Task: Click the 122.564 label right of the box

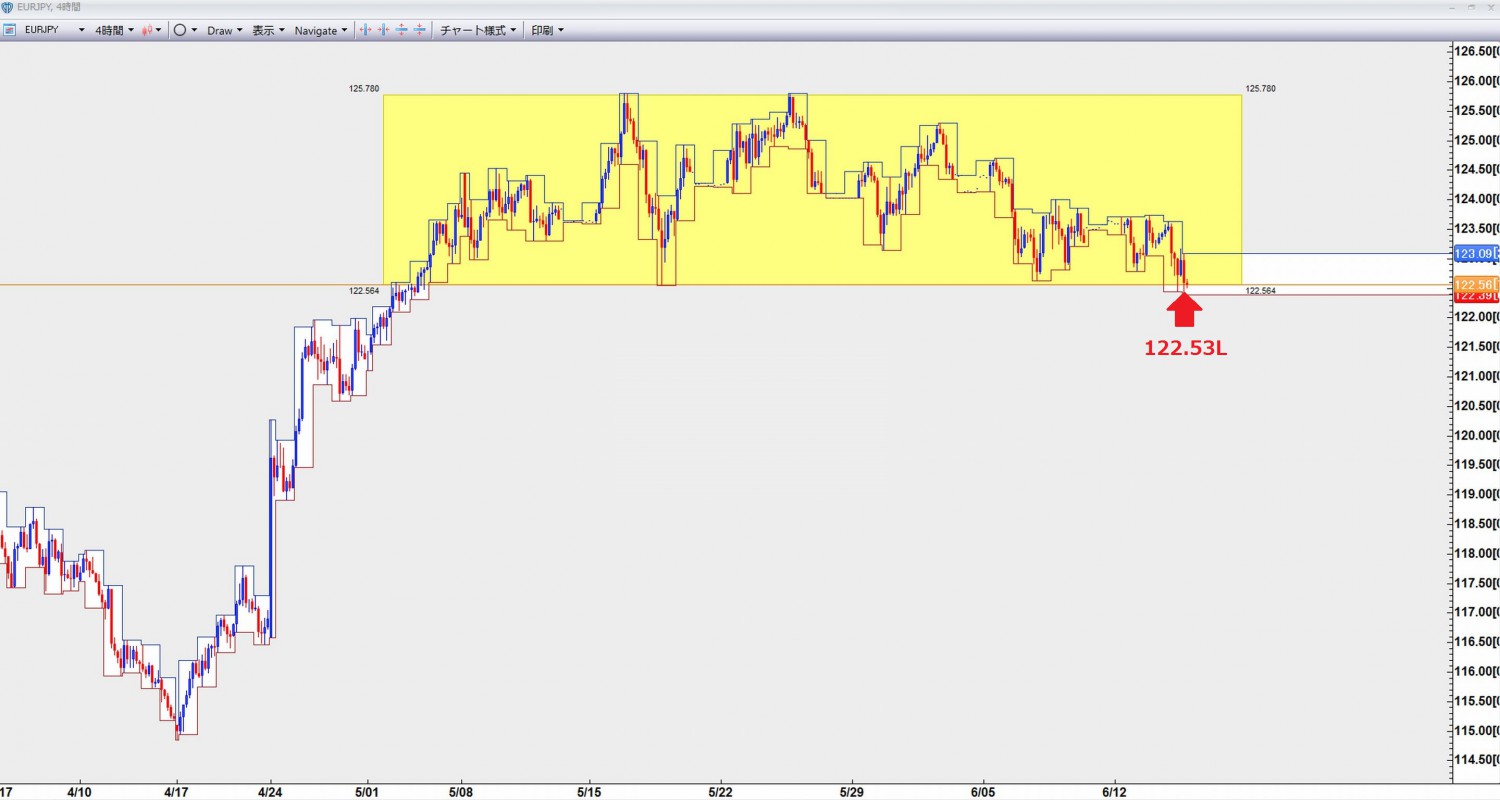Action: (1260, 291)
